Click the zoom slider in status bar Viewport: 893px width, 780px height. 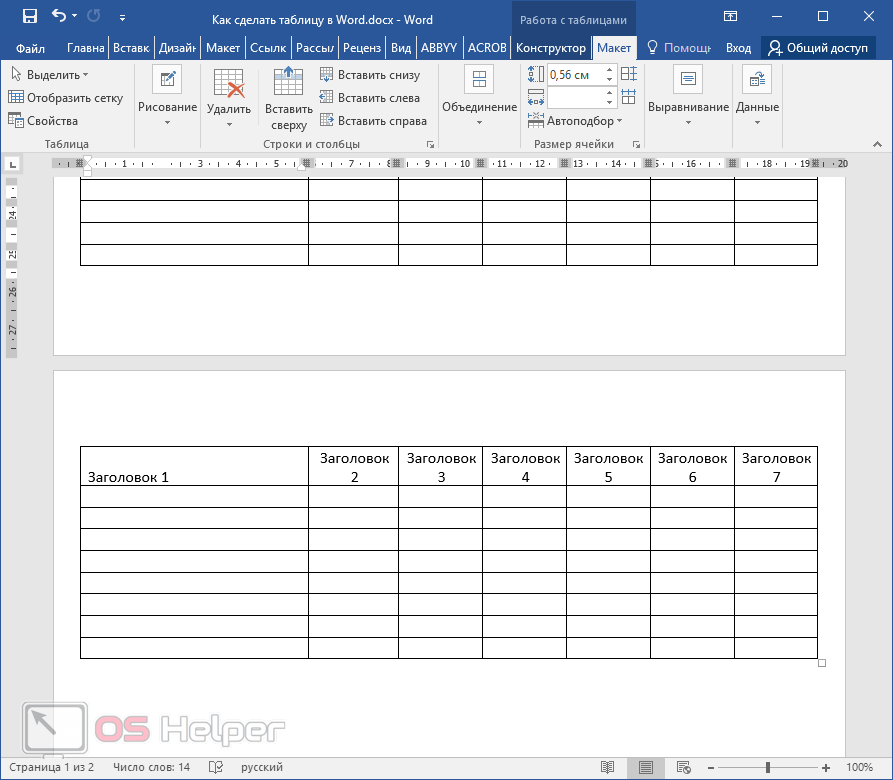coord(768,767)
